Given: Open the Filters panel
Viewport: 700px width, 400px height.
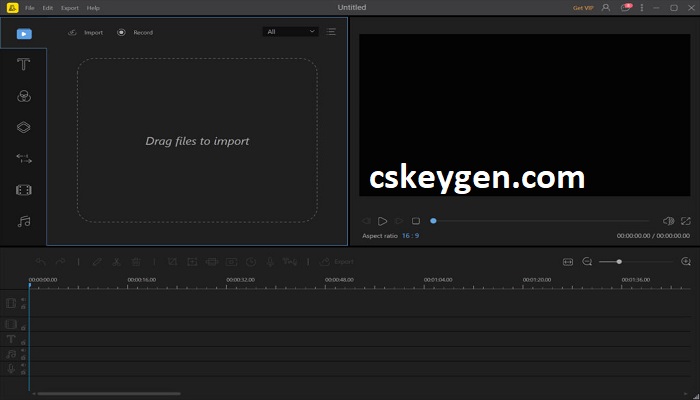Looking at the screenshot, I should [x=24, y=96].
